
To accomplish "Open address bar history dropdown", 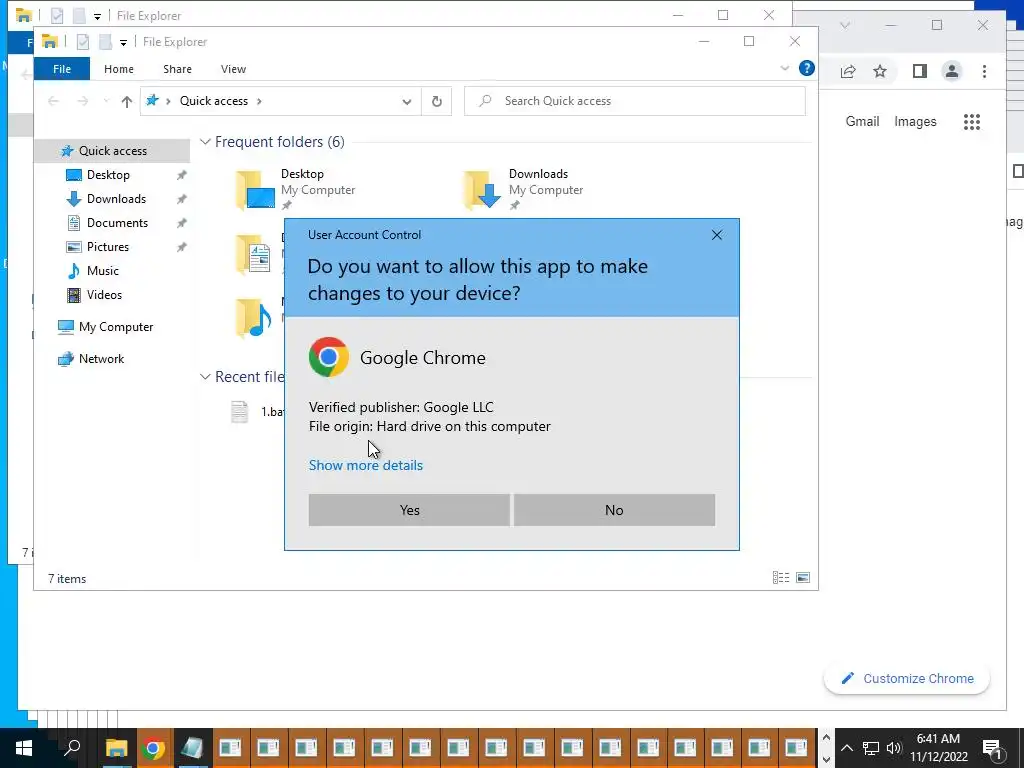I will click(x=407, y=101).
